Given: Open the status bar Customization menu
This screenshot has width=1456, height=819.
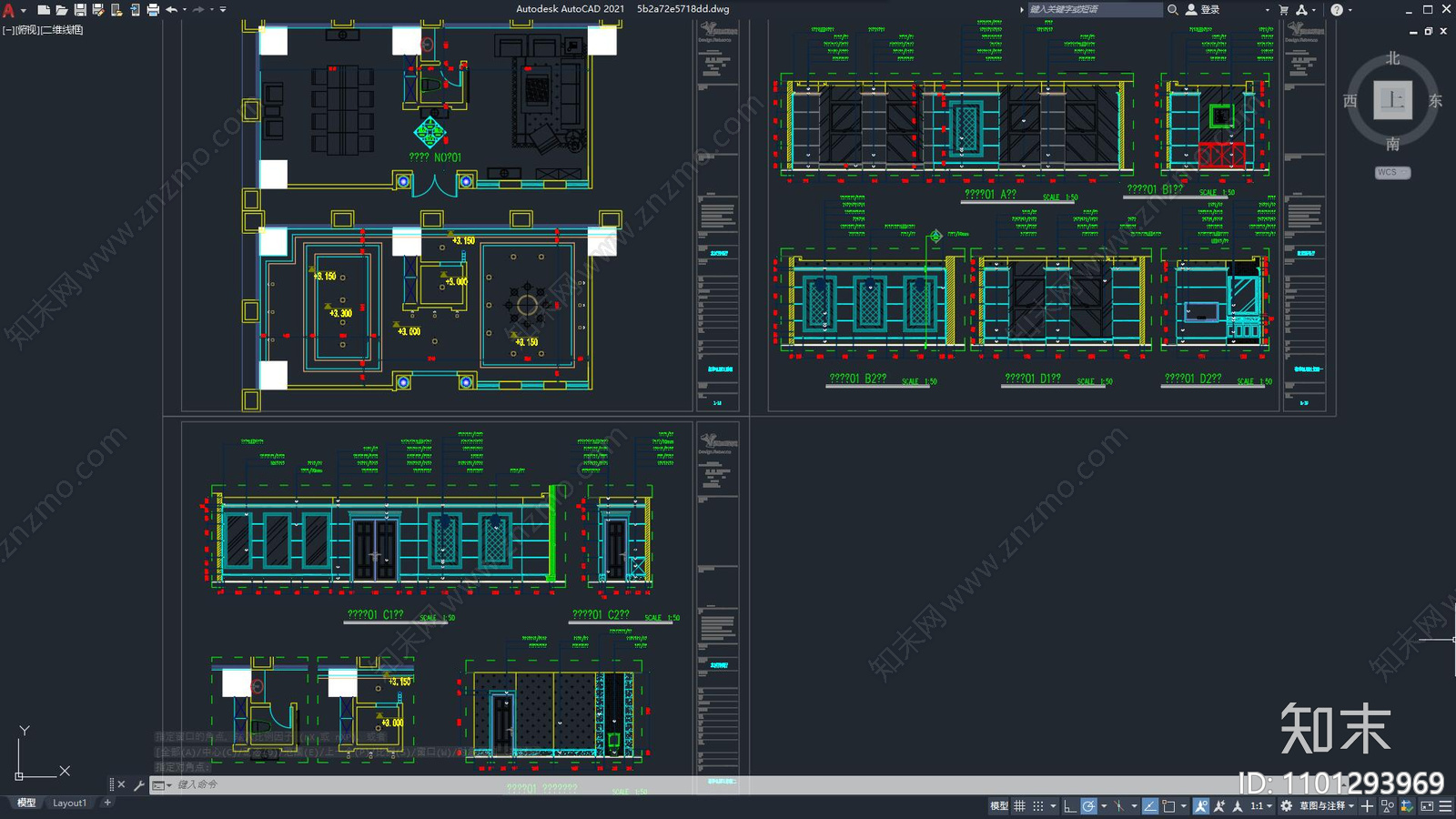Looking at the screenshot, I should coord(1445,806).
